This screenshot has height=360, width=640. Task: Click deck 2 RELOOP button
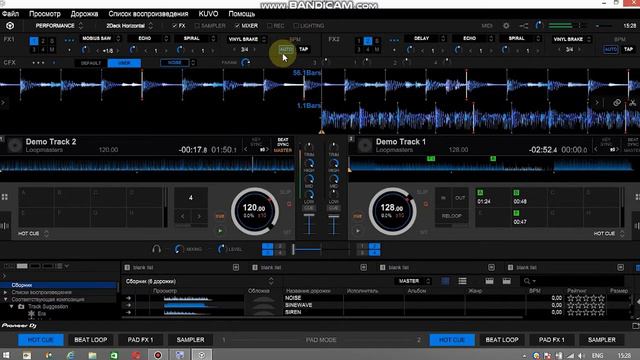452,216
